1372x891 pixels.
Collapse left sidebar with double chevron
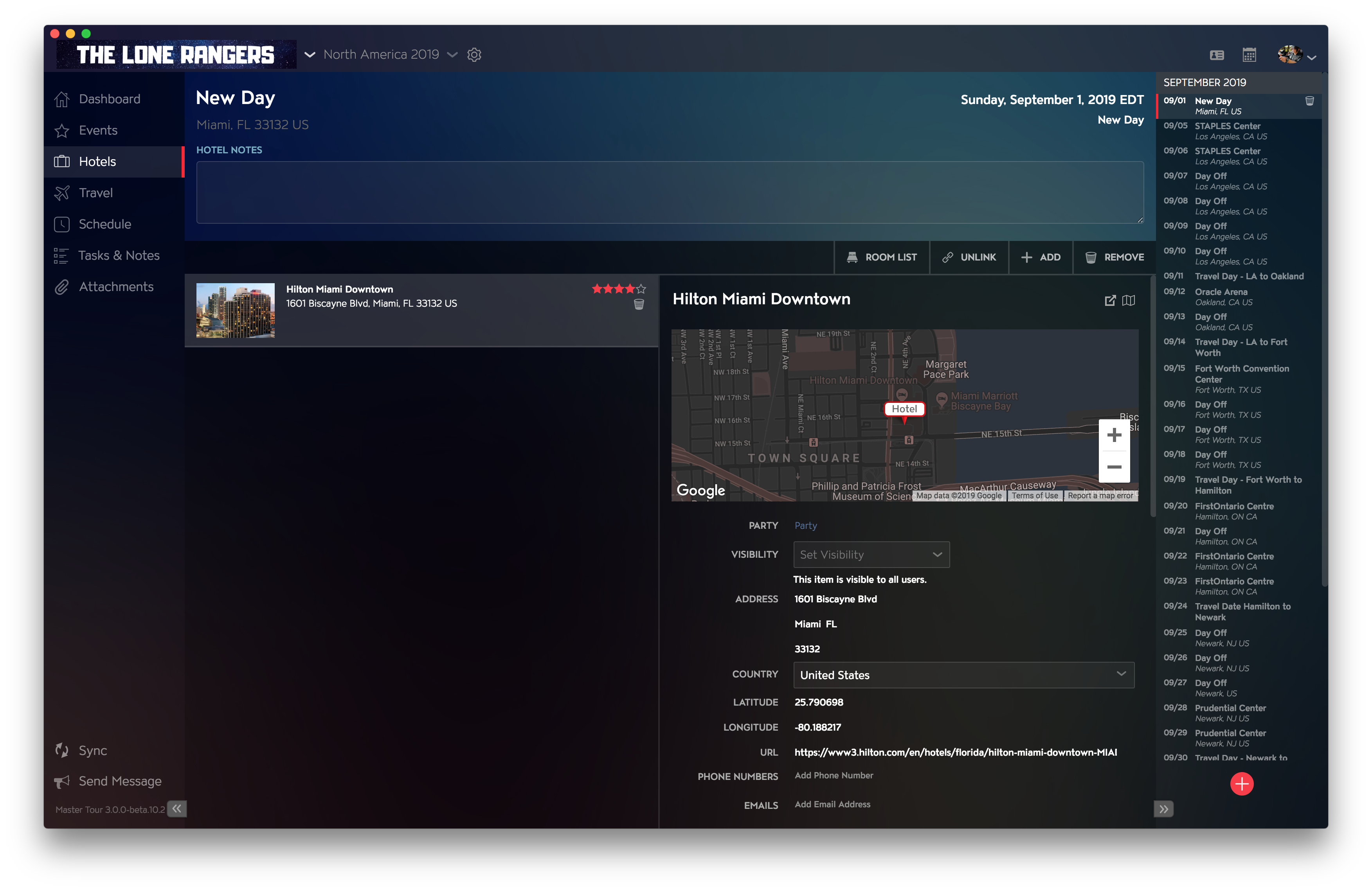[x=177, y=808]
